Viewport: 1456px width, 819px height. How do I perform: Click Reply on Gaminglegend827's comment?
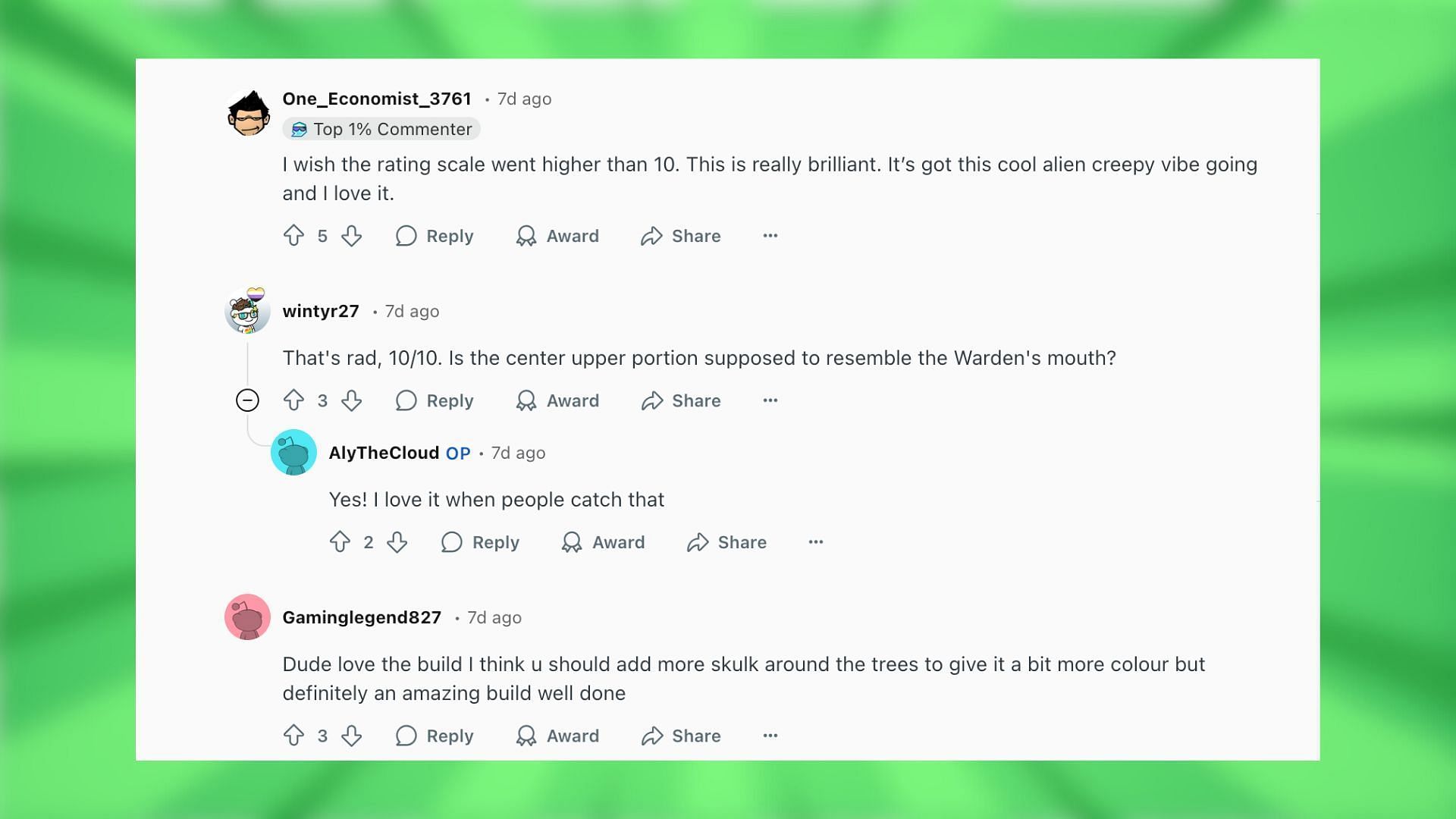tap(434, 736)
